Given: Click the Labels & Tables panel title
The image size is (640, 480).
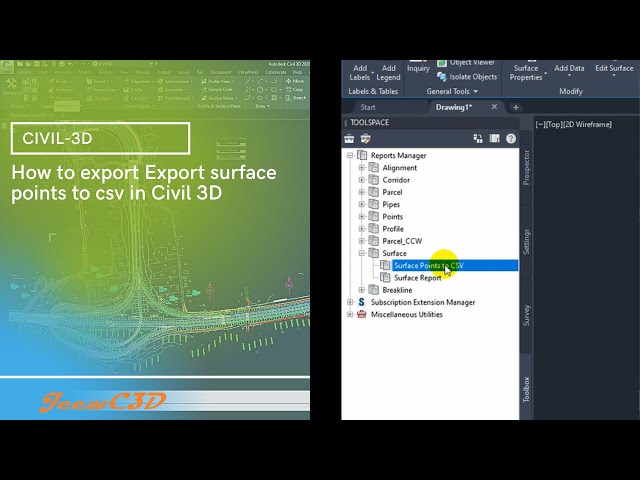Looking at the screenshot, I should (373, 91).
